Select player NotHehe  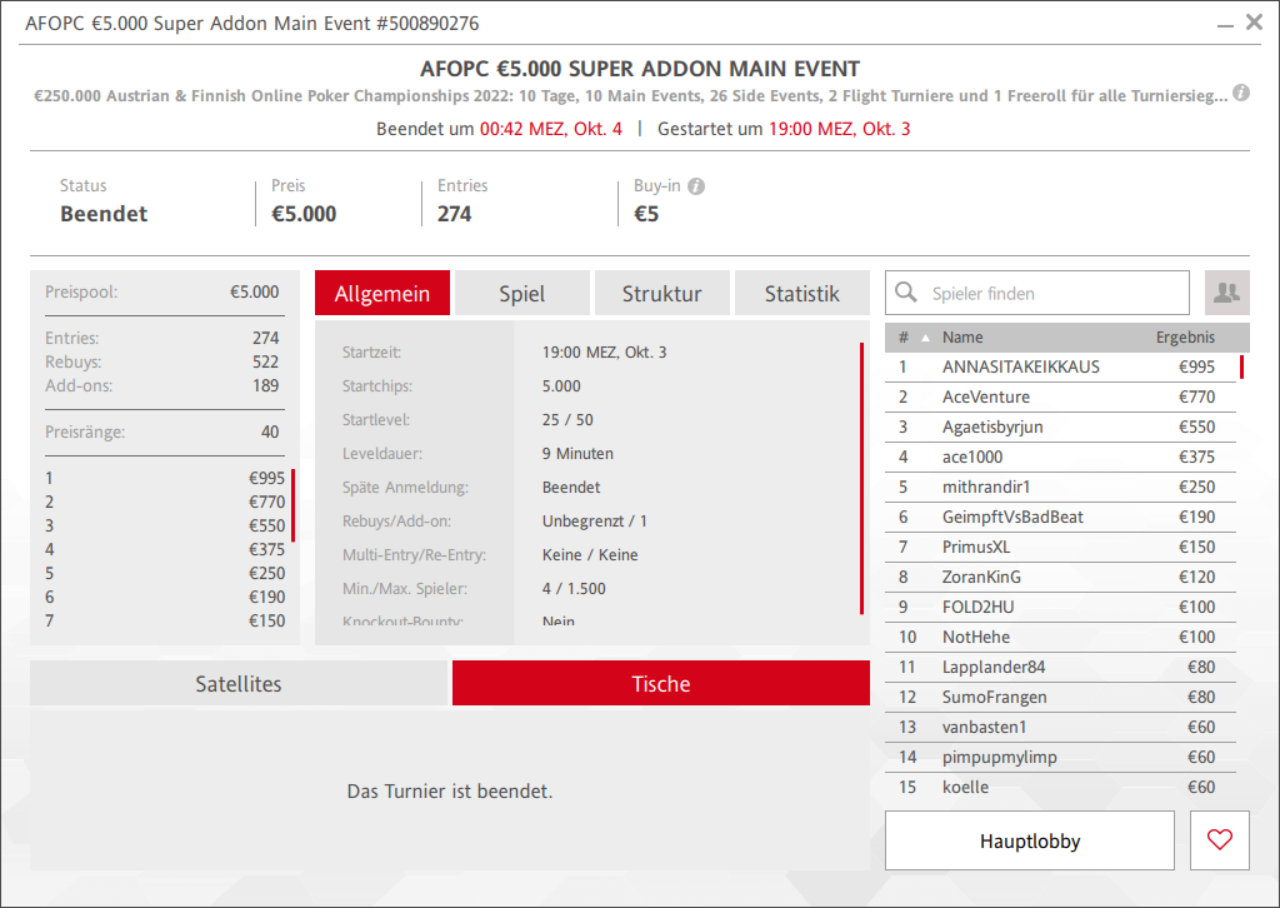click(x=1060, y=637)
